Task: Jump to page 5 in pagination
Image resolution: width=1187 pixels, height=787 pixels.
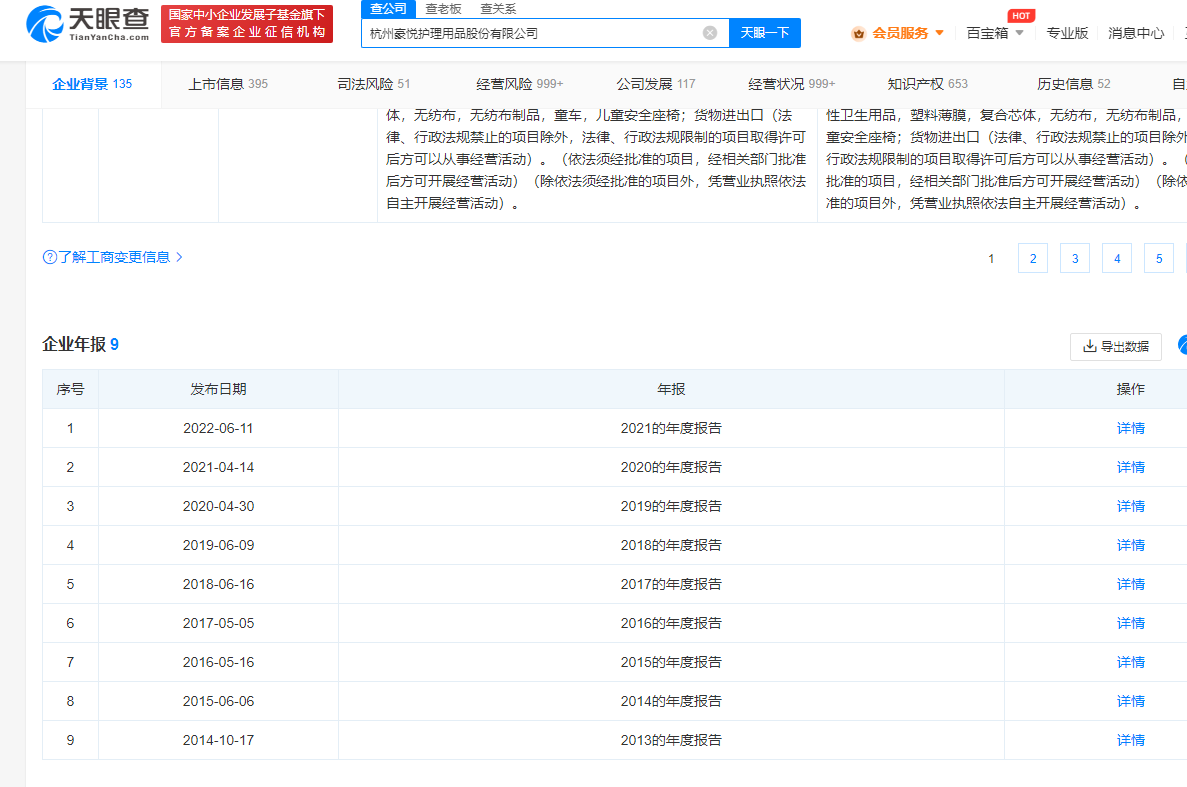Action: pos(1158,258)
